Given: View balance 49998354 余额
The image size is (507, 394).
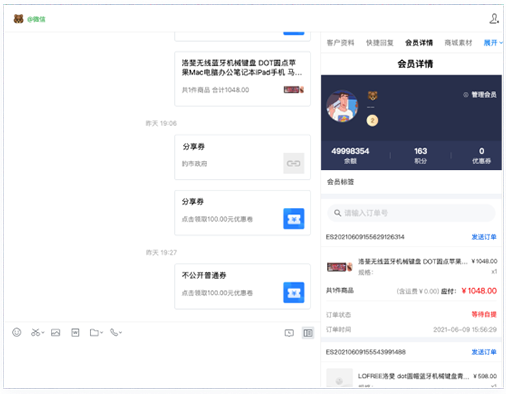Looking at the screenshot, I should pos(350,155).
